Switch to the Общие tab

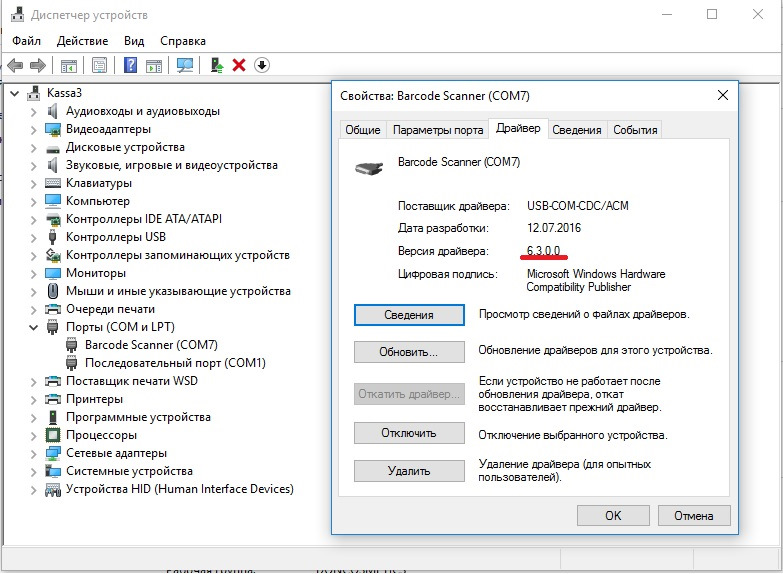click(363, 130)
